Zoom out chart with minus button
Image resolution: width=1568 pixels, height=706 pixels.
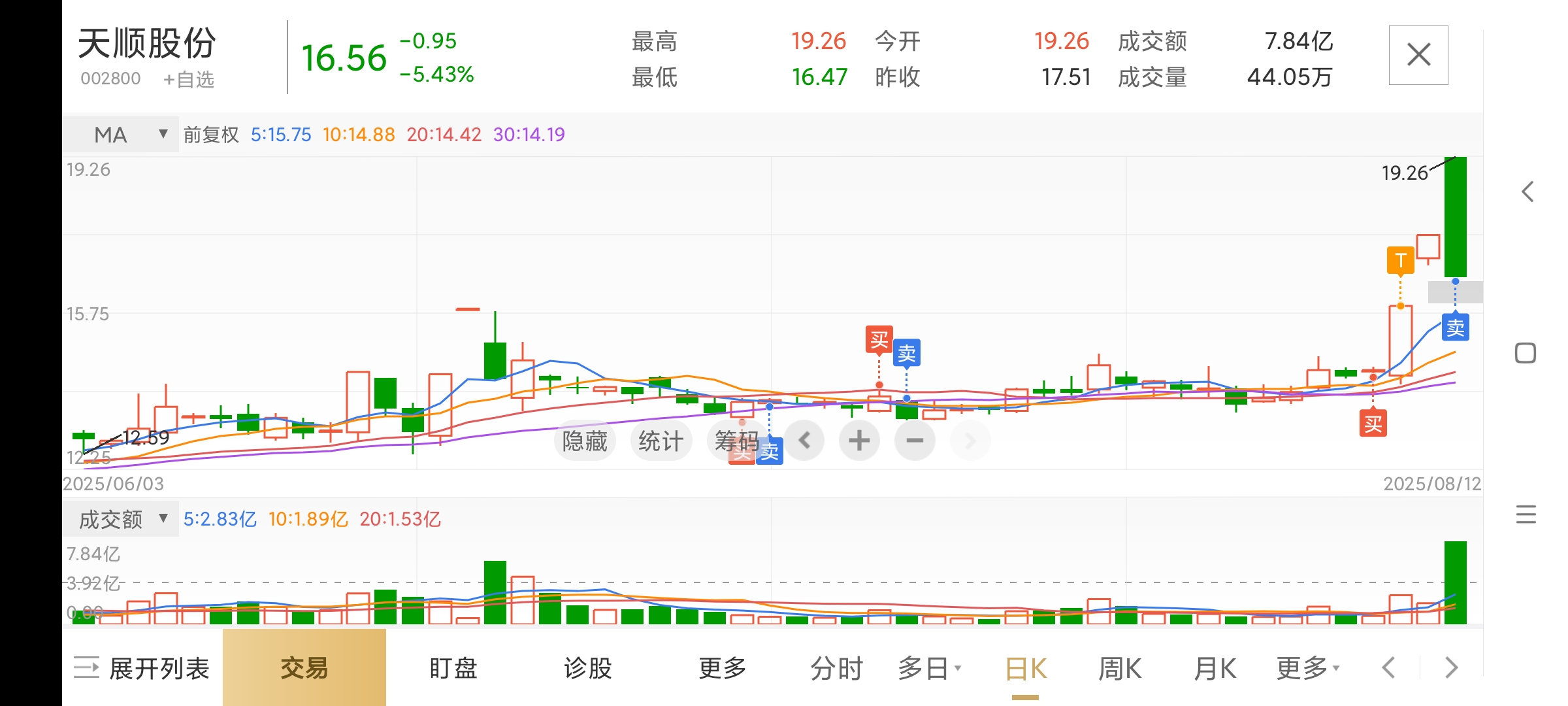coord(915,441)
